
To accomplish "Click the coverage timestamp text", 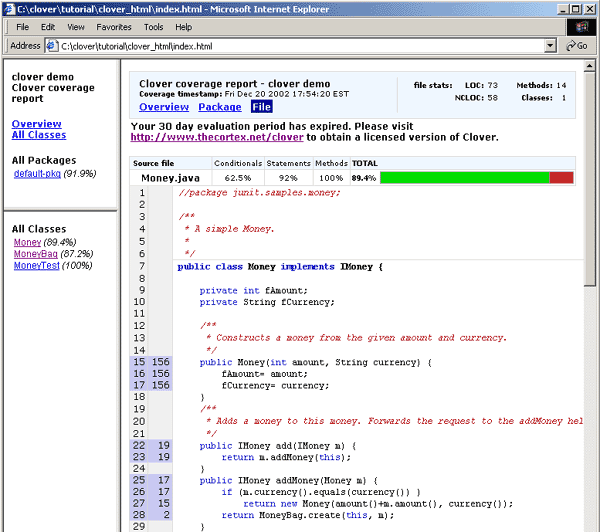I will pos(244,94).
